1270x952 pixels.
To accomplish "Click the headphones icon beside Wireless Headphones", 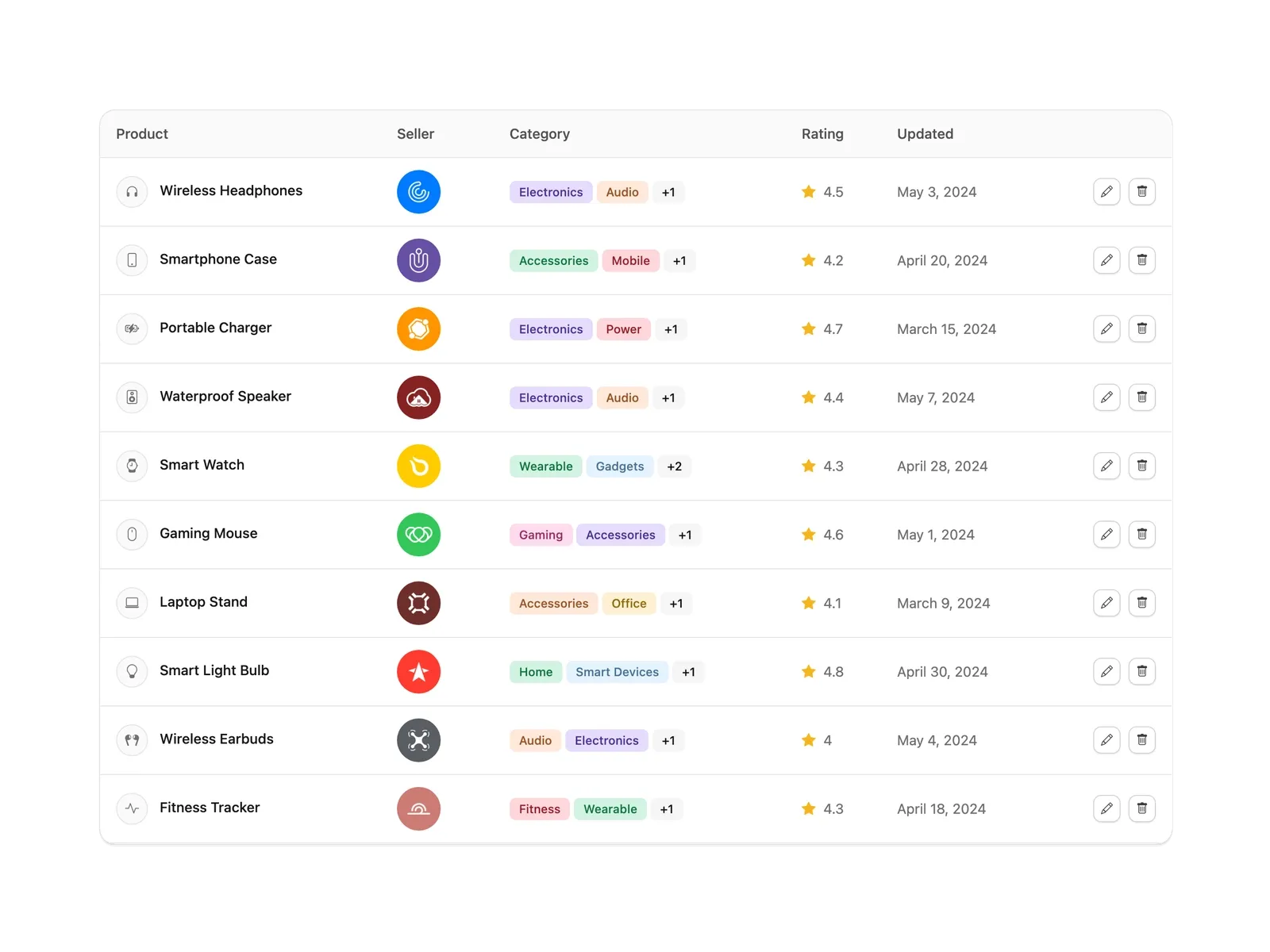I will pos(132,191).
